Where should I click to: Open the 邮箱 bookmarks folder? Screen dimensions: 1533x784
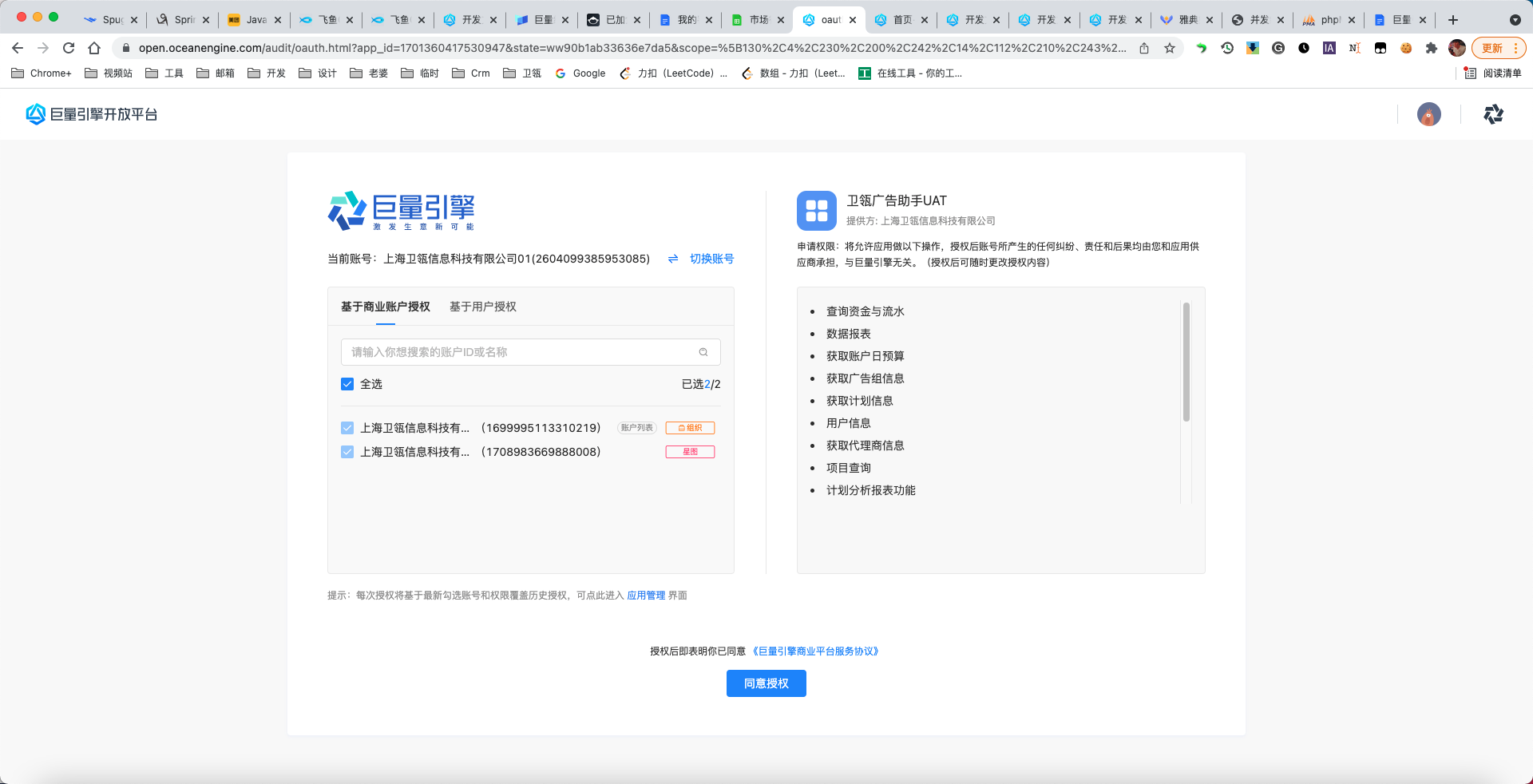[x=216, y=73]
